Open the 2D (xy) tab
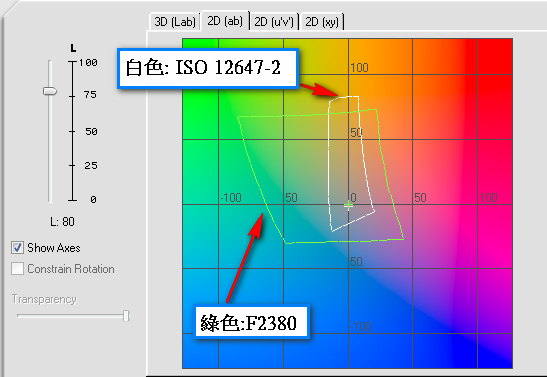Screen dimensions: 547x377 coord(322,22)
